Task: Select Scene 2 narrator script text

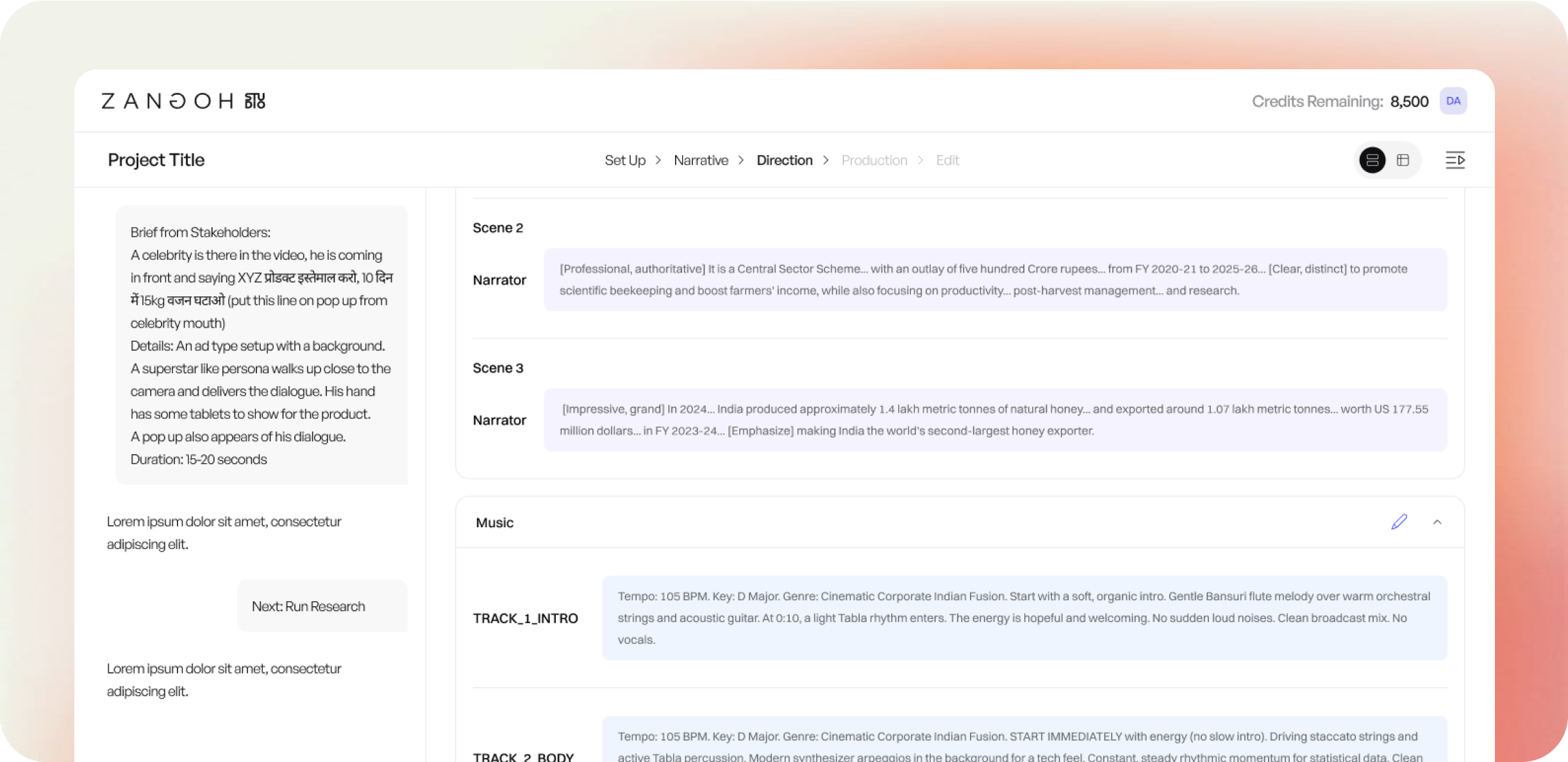Action: [995, 280]
